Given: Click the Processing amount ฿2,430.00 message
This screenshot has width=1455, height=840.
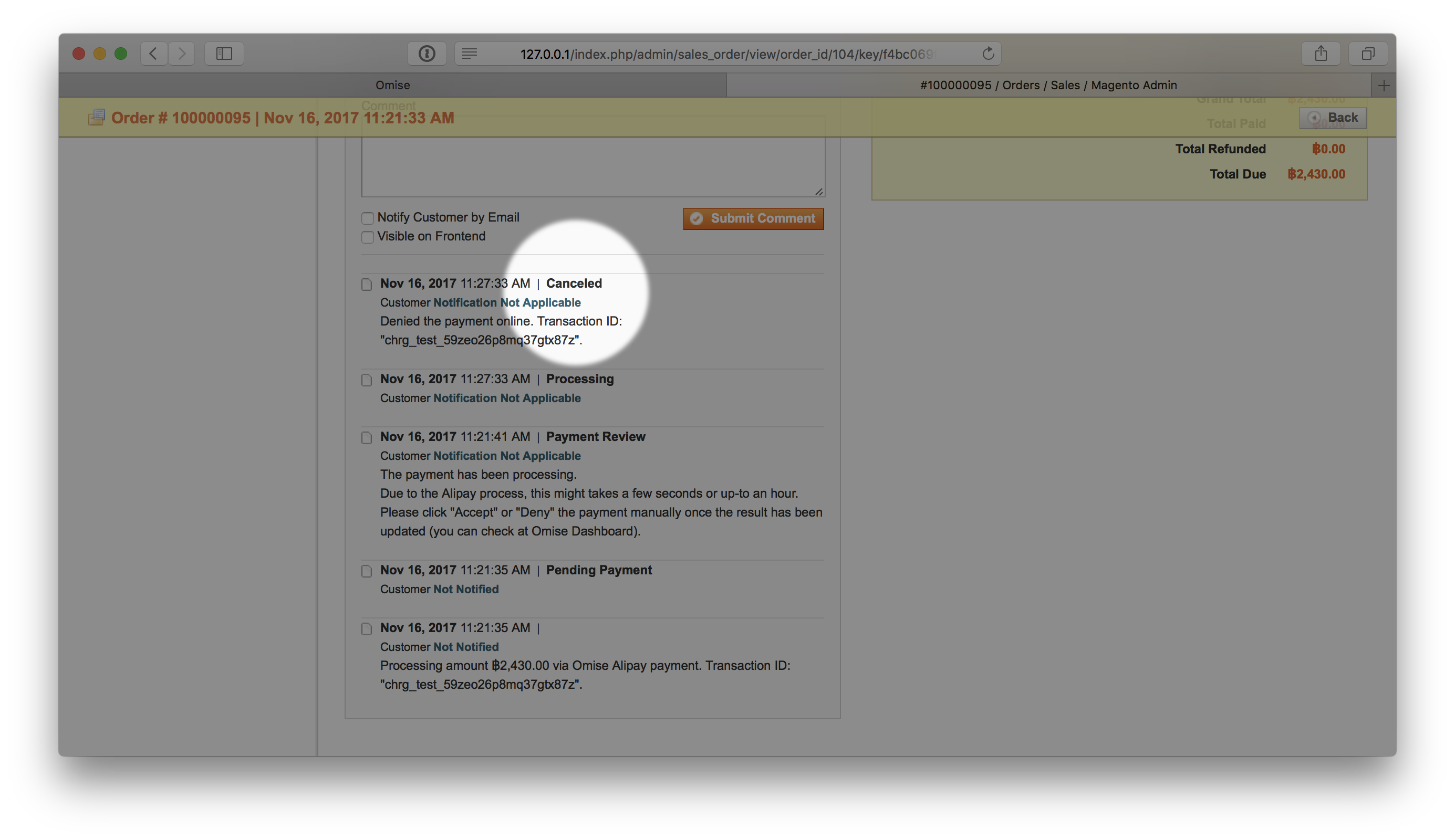Looking at the screenshot, I should tap(585, 675).
